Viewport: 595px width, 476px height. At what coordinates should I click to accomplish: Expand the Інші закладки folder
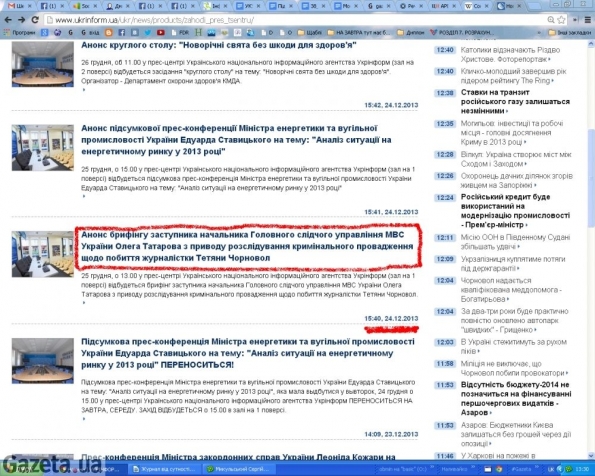[x=570, y=33]
